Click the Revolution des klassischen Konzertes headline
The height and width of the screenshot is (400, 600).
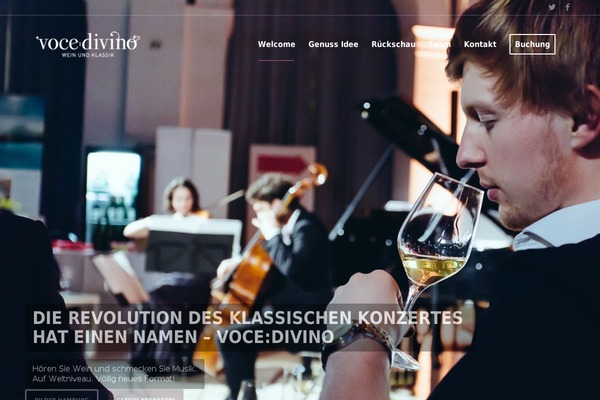click(x=248, y=327)
